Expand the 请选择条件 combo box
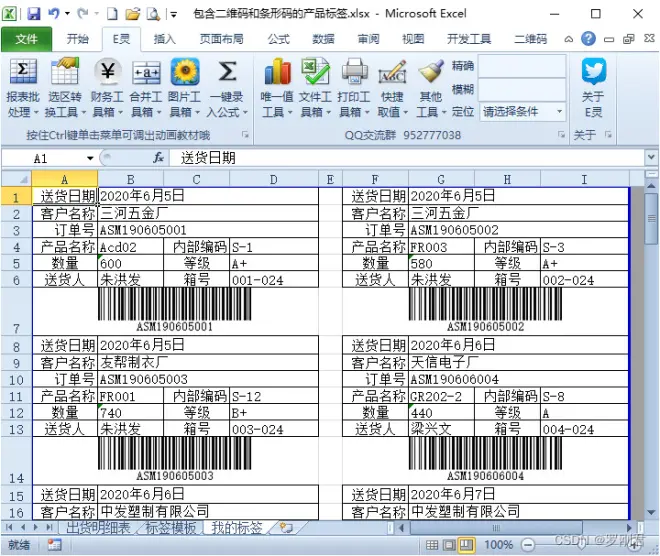 (559, 112)
